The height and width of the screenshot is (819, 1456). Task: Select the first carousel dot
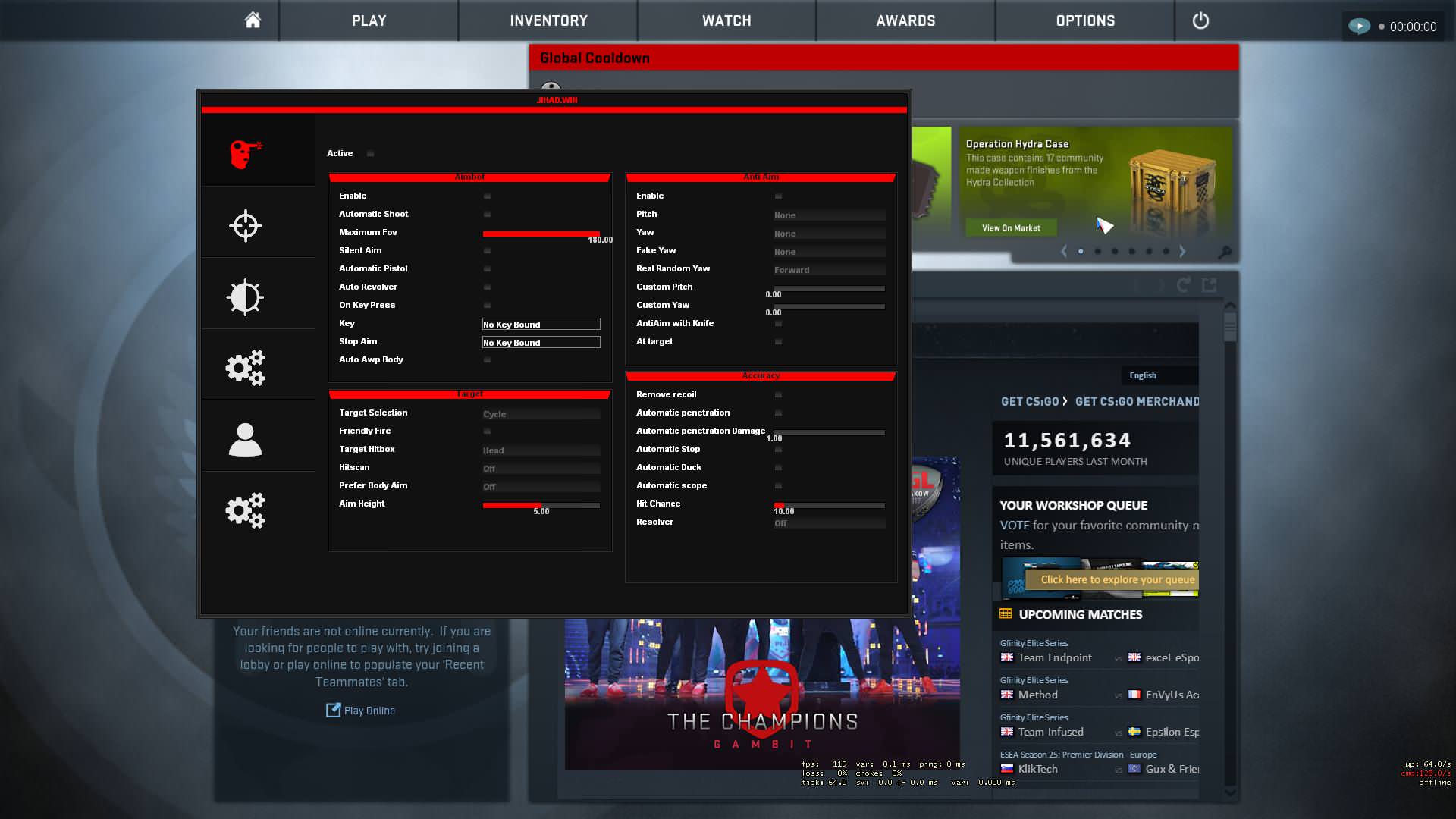(1081, 251)
